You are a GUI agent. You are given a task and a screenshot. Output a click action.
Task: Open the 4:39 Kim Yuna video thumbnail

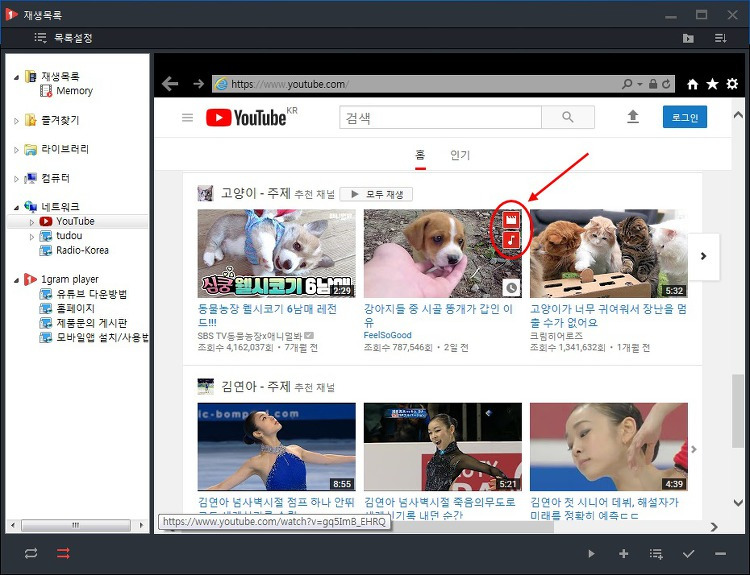[x=608, y=447]
